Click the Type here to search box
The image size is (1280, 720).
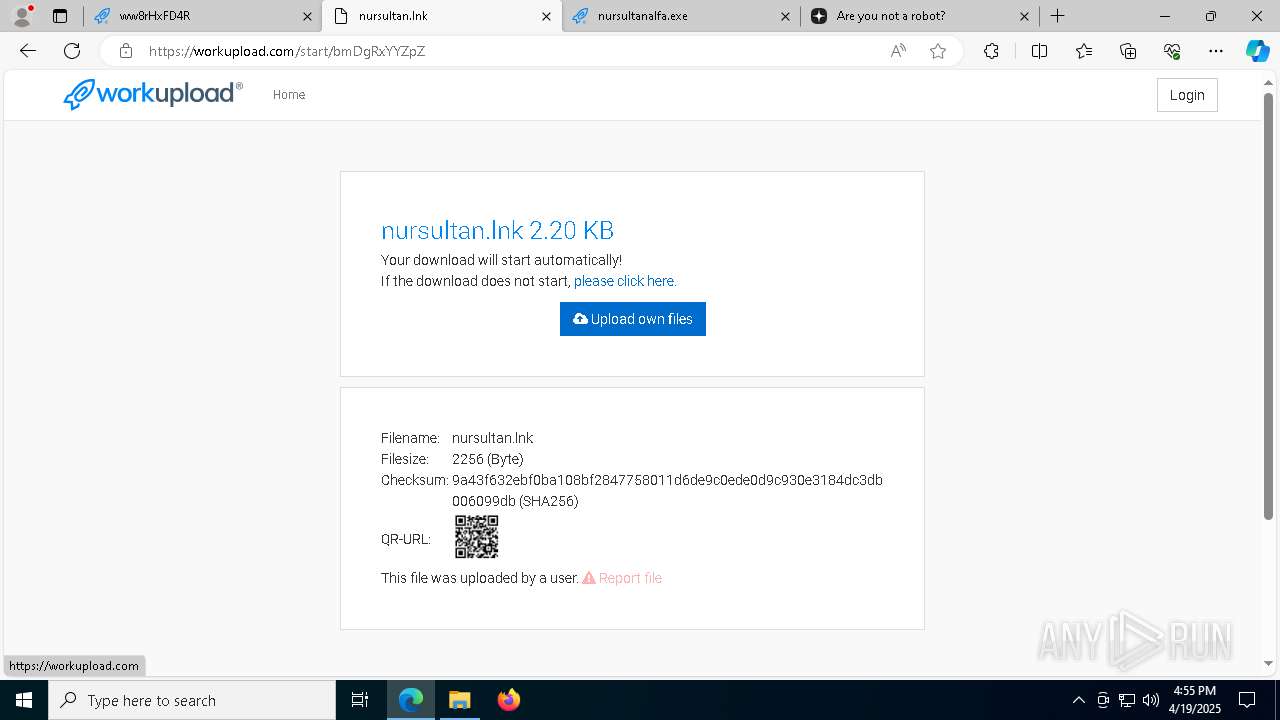click(x=192, y=700)
